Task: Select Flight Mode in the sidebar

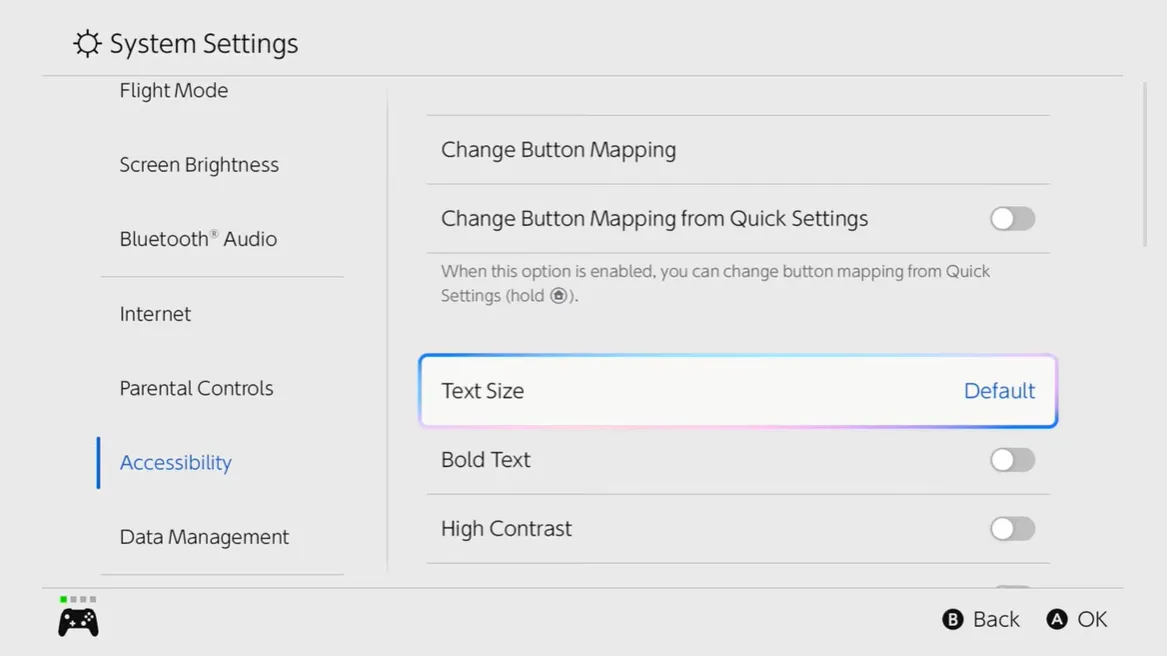Action: pyautogui.click(x=174, y=91)
